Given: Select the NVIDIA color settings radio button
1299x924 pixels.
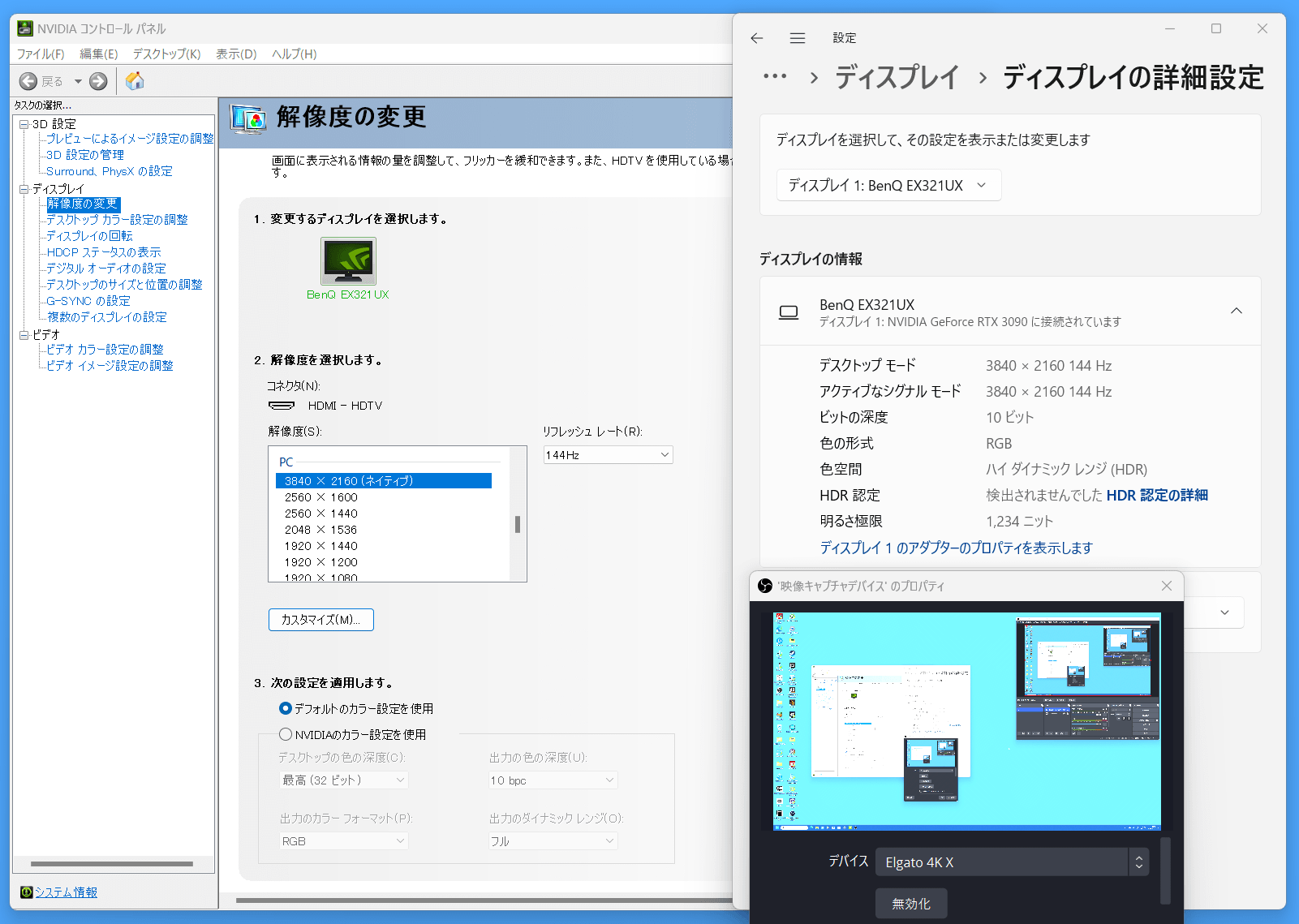Looking at the screenshot, I should click(285, 734).
